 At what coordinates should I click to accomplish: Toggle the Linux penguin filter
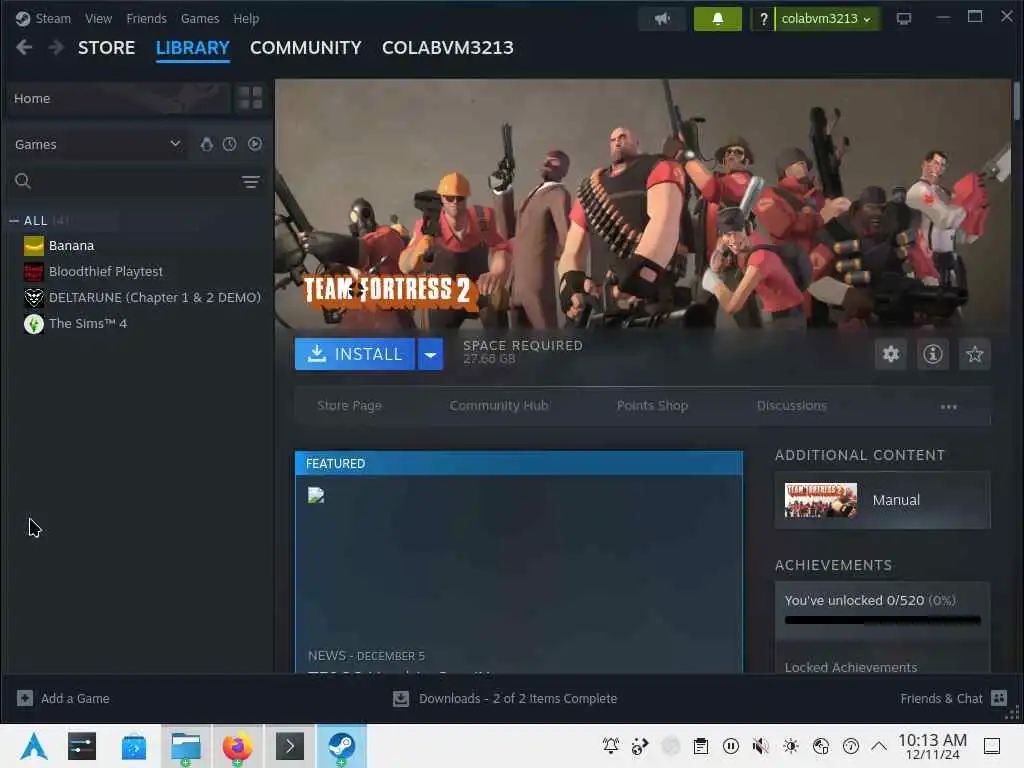[206, 144]
